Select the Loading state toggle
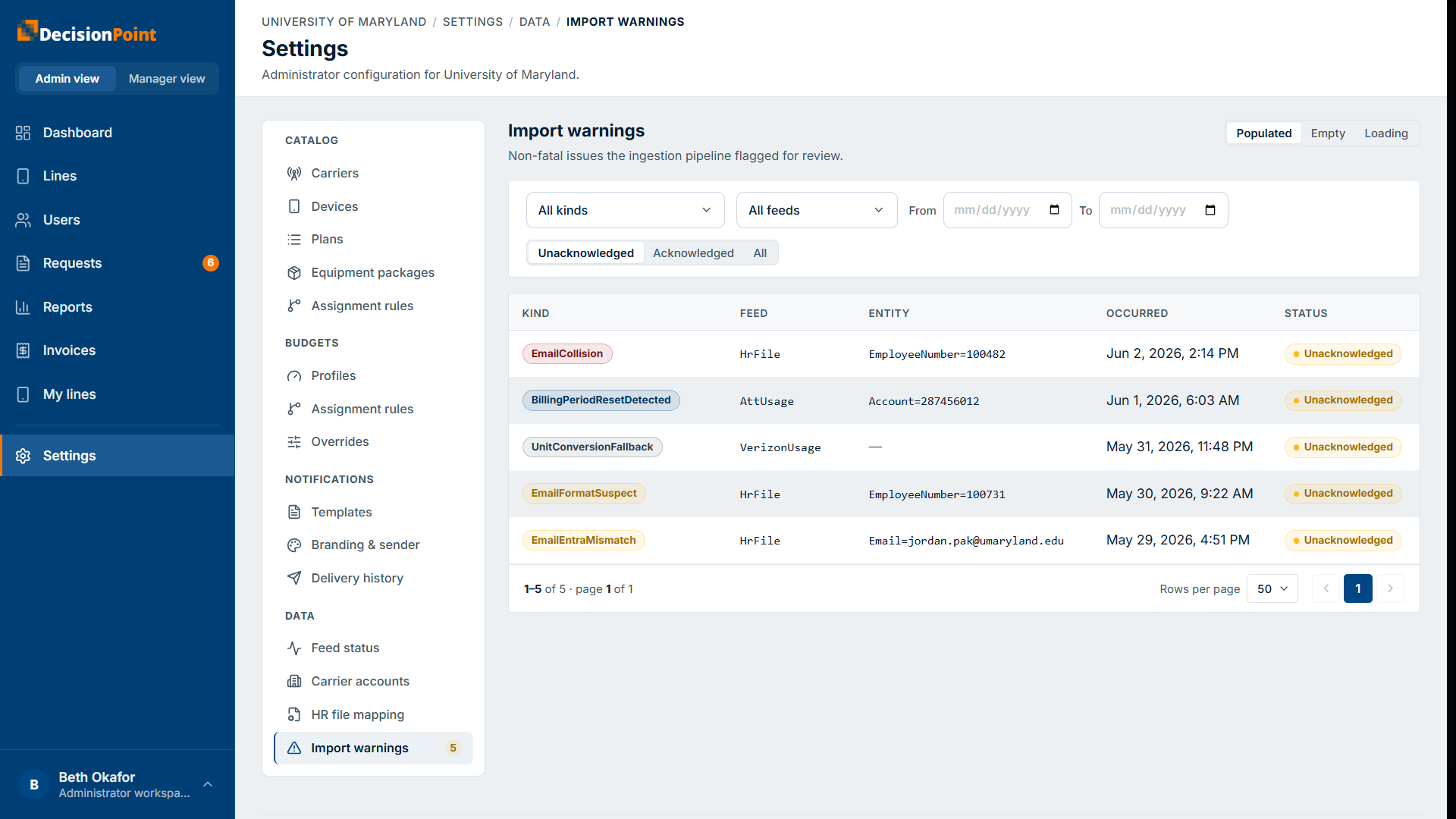This screenshot has height=819, width=1456. pyautogui.click(x=1386, y=133)
